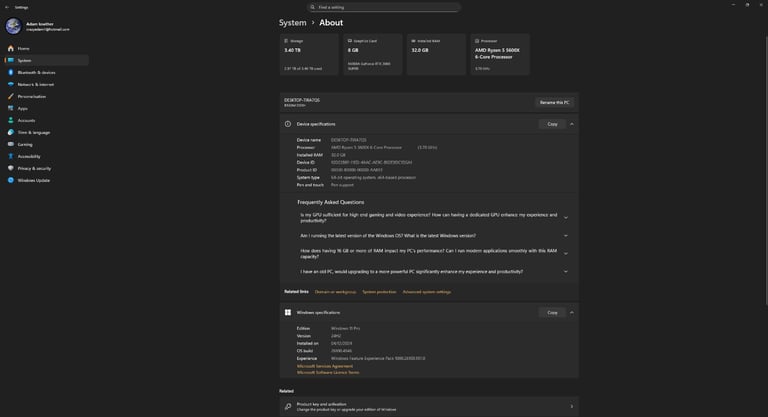Click the back arrow next to Settings title
Screen dimensions: 768x417
[x=7, y=7]
